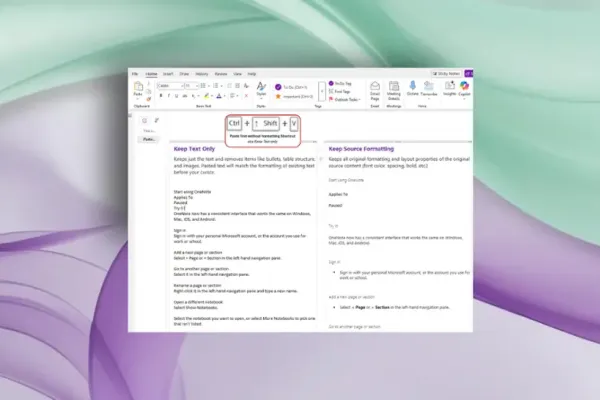The image size is (600, 400).
Task: Click the Meeting Details icon
Action: 394,90
